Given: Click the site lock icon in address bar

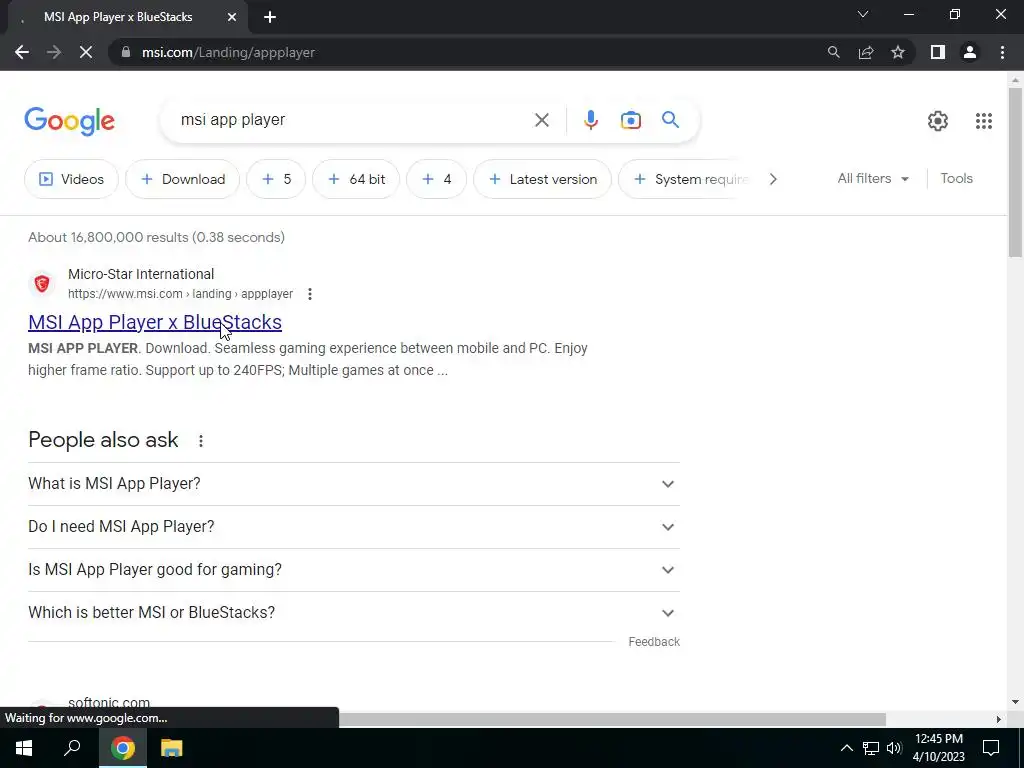Looking at the screenshot, I should tap(126, 52).
